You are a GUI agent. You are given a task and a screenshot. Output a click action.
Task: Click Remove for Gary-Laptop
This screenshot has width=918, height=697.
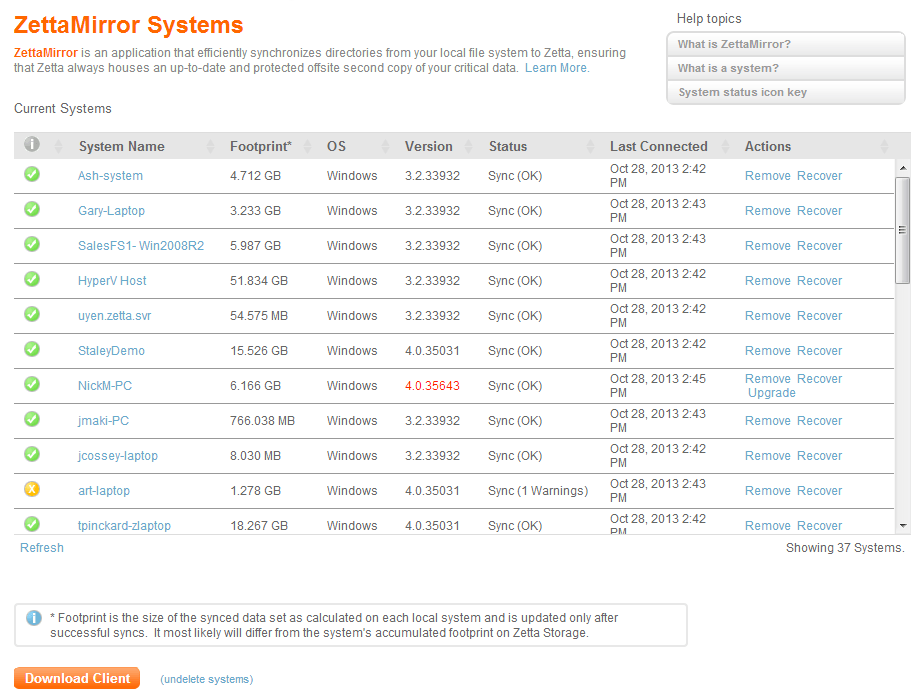pyautogui.click(x=768, y=211)
